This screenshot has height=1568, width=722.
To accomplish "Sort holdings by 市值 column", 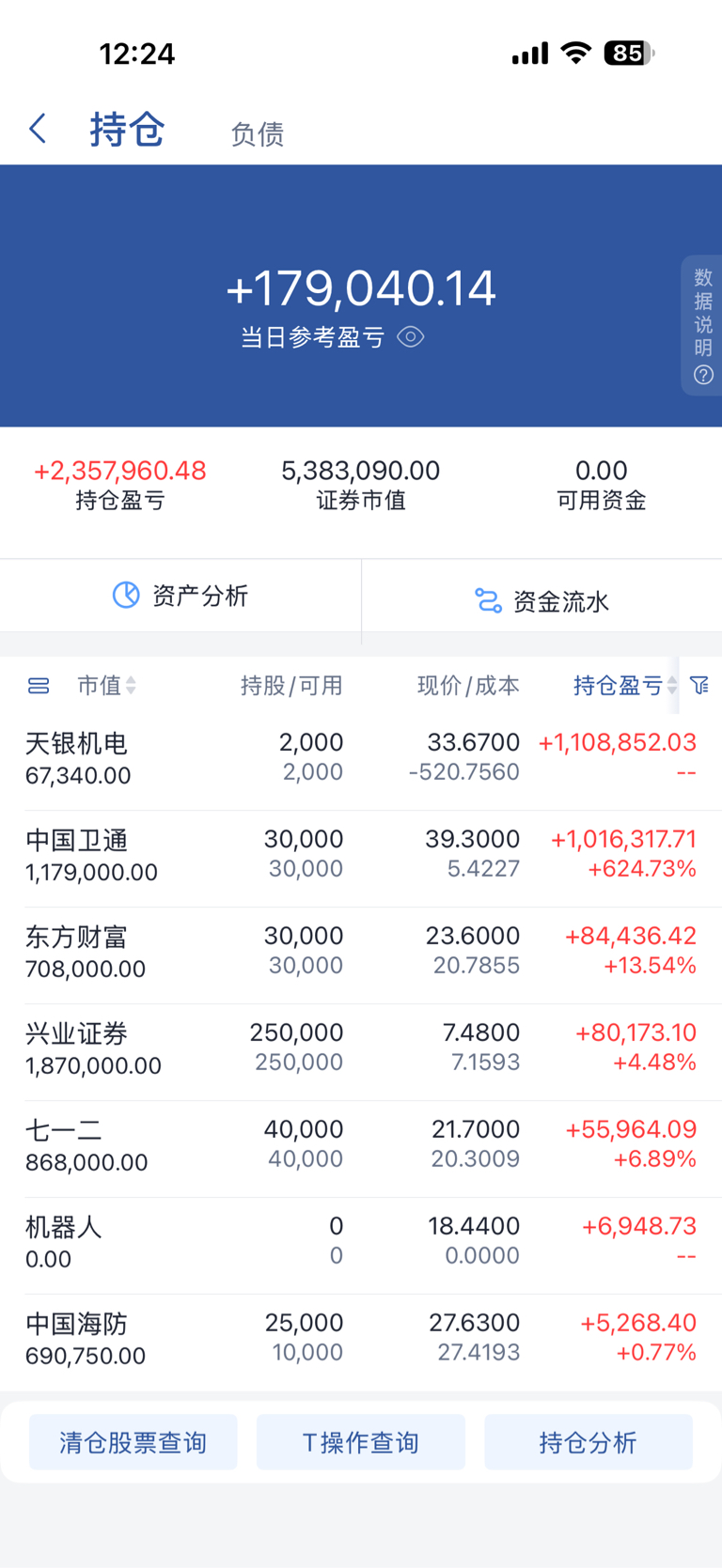I will point(106,686).
